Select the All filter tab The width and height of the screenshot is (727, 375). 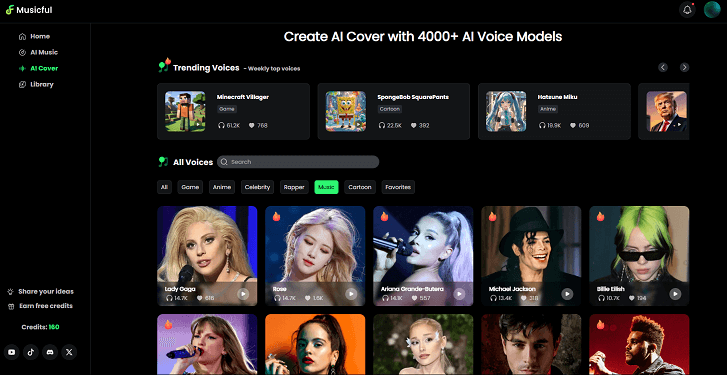pyautogui.click(x=164, y=187)
